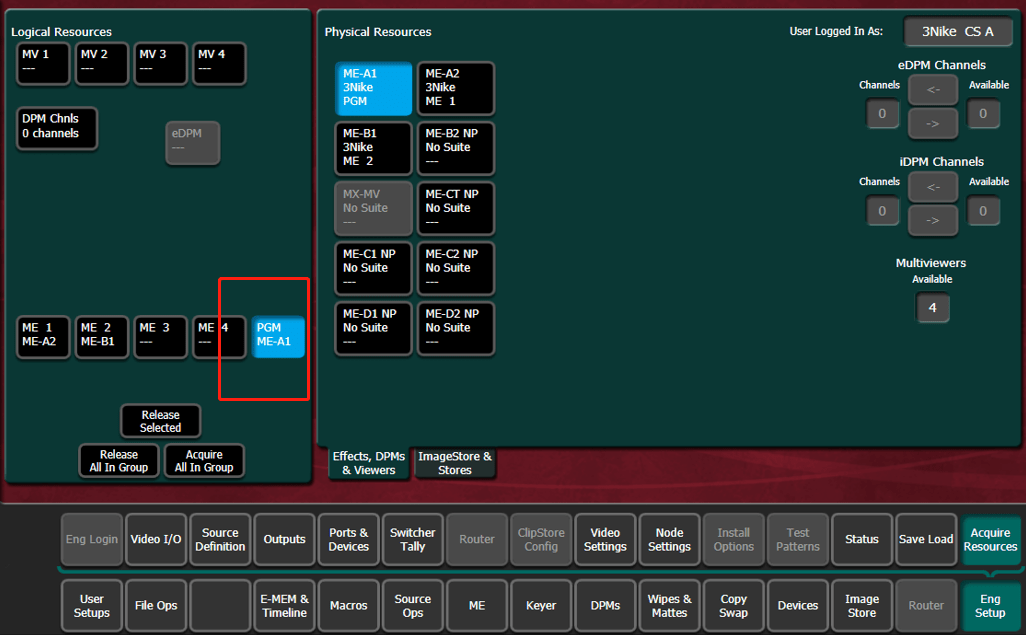Open the Wipes & Mattes menu
The height and width of the screenshot is (635, 1026).
(x=669, y=605)
